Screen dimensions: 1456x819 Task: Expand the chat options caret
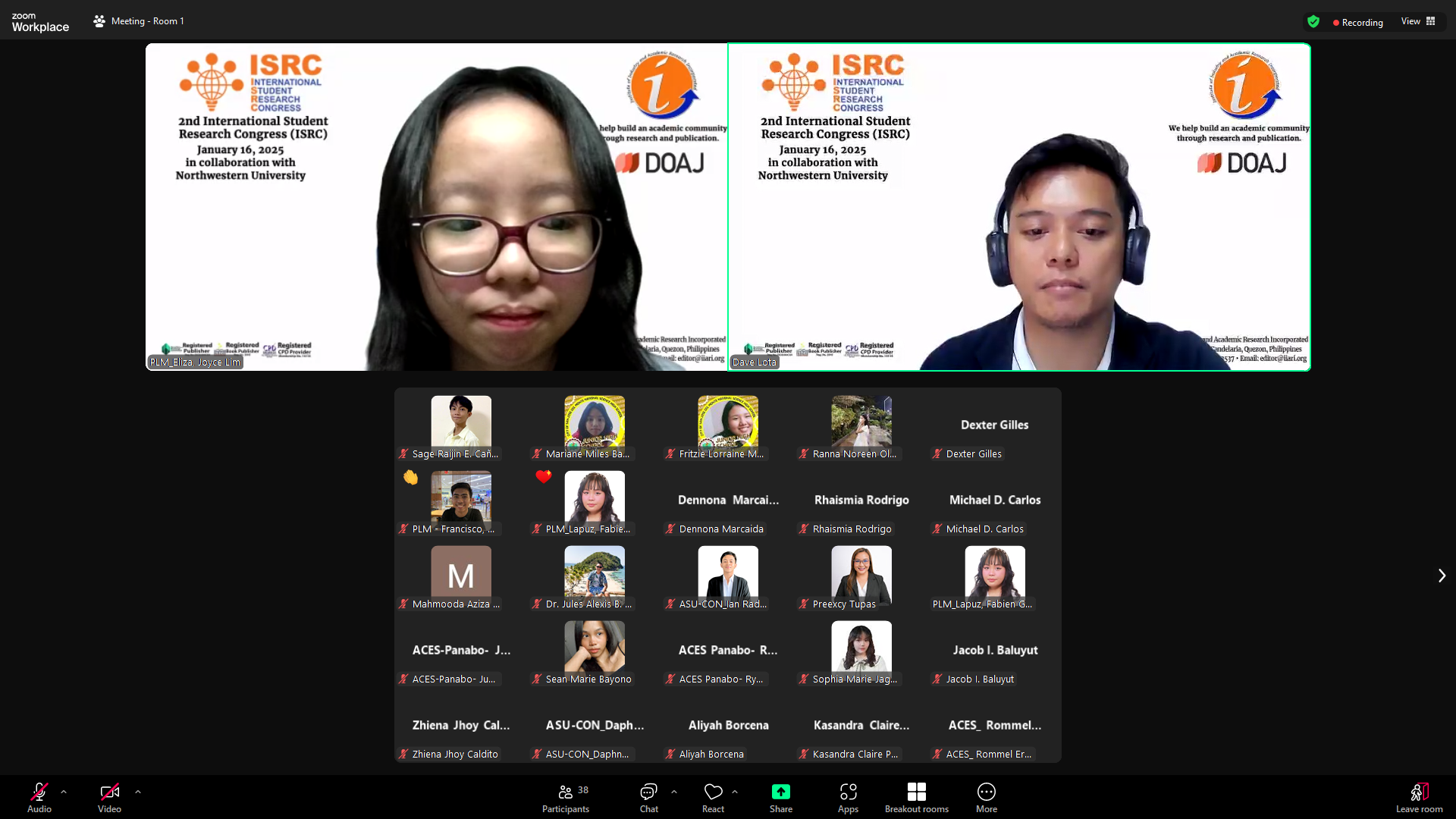(x=674, y=792)
